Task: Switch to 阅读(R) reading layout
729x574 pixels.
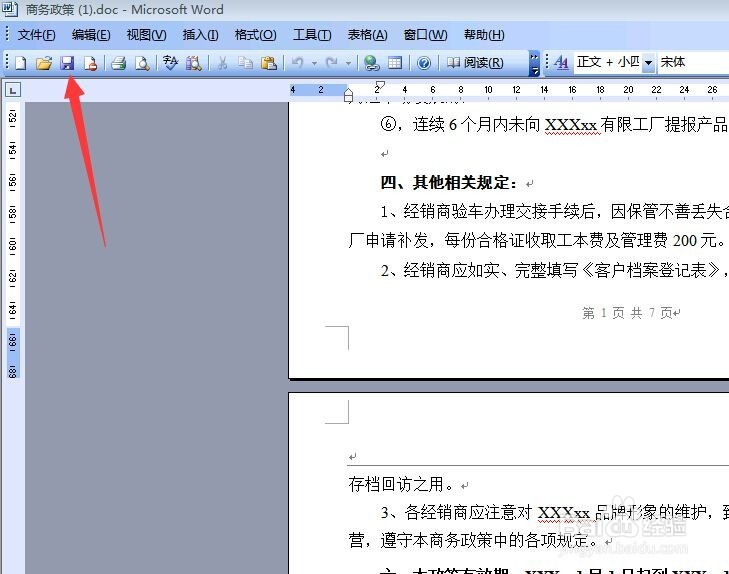Action: 475,63
